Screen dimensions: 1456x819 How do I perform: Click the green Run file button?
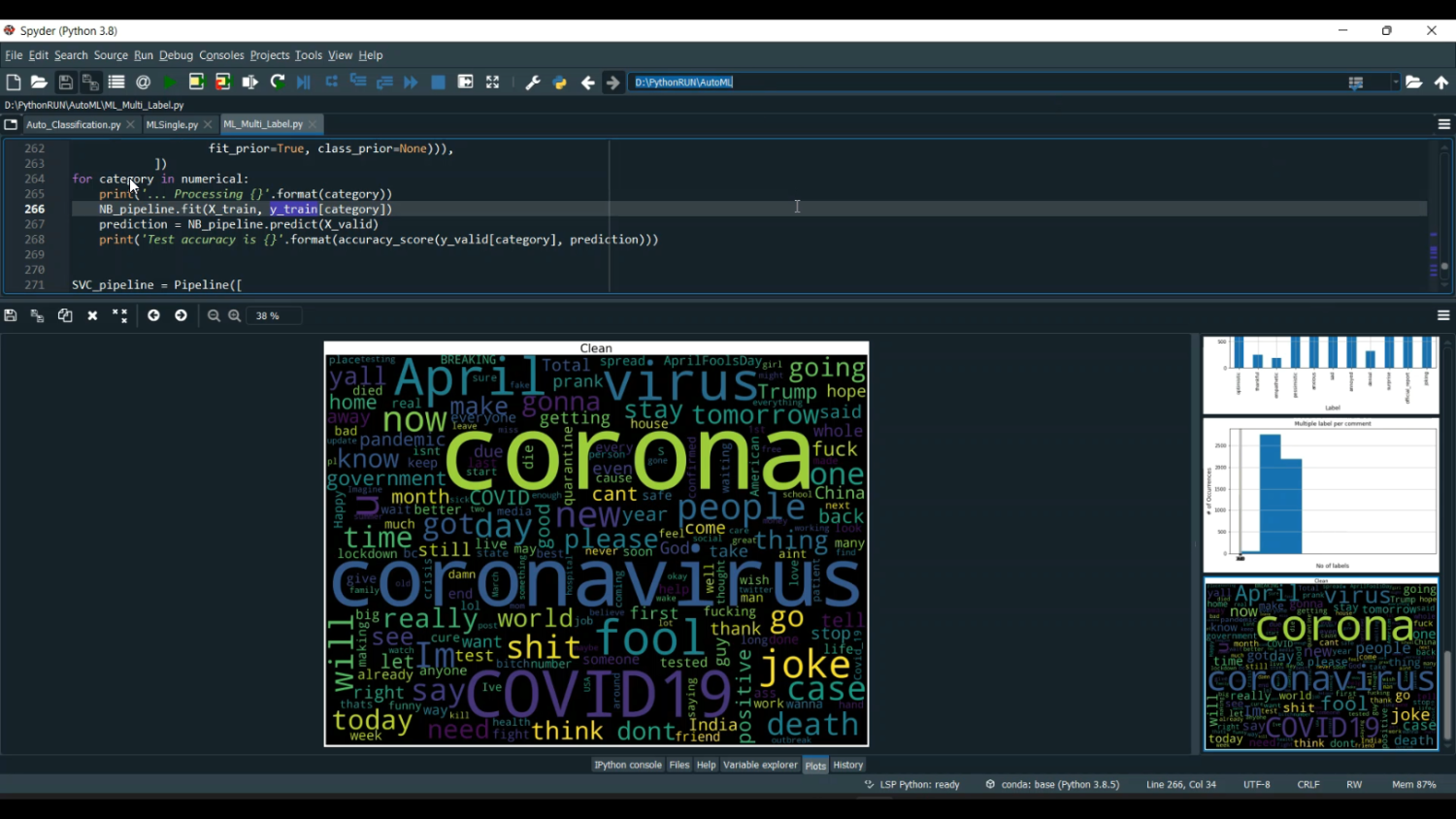[170, 82]
